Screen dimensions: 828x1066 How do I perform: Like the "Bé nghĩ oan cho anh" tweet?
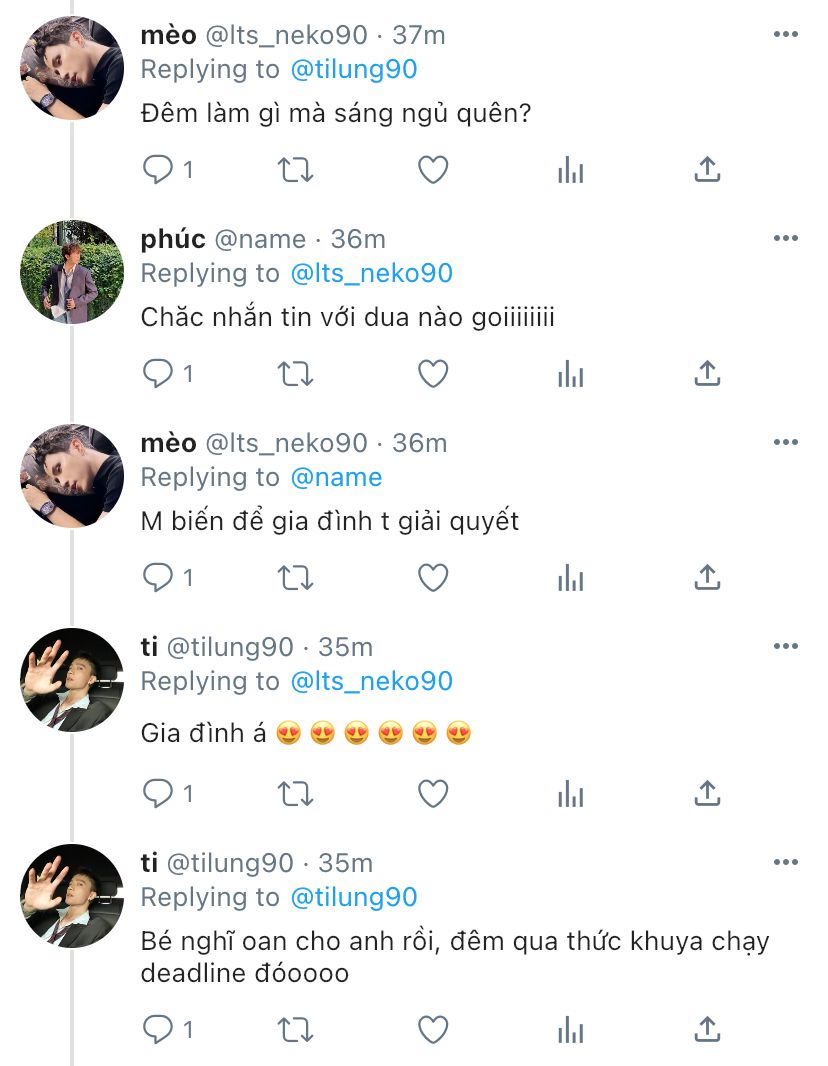pyautogui.click(x=432, y=1028)
